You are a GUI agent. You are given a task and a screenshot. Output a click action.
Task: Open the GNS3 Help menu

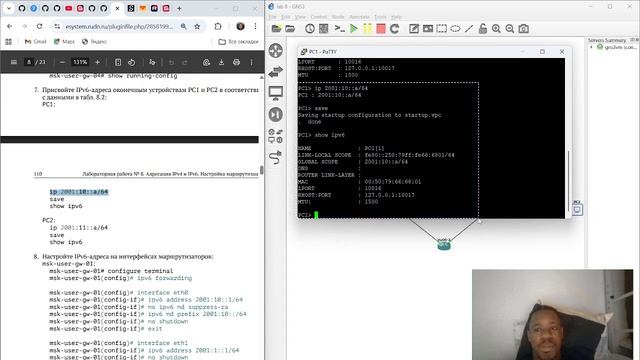point(396,17)
